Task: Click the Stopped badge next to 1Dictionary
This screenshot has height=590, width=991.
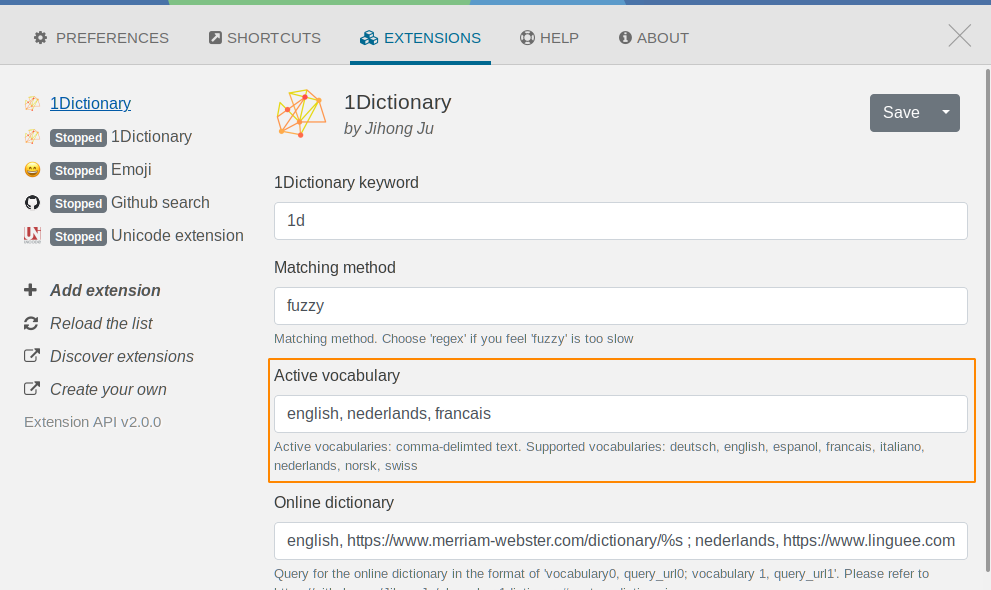Action: point(78,138)
